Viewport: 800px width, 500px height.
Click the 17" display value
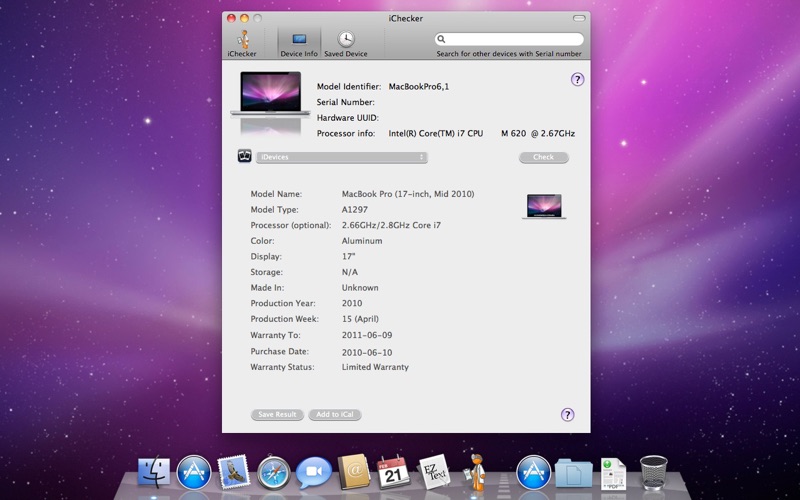point(348,256)
